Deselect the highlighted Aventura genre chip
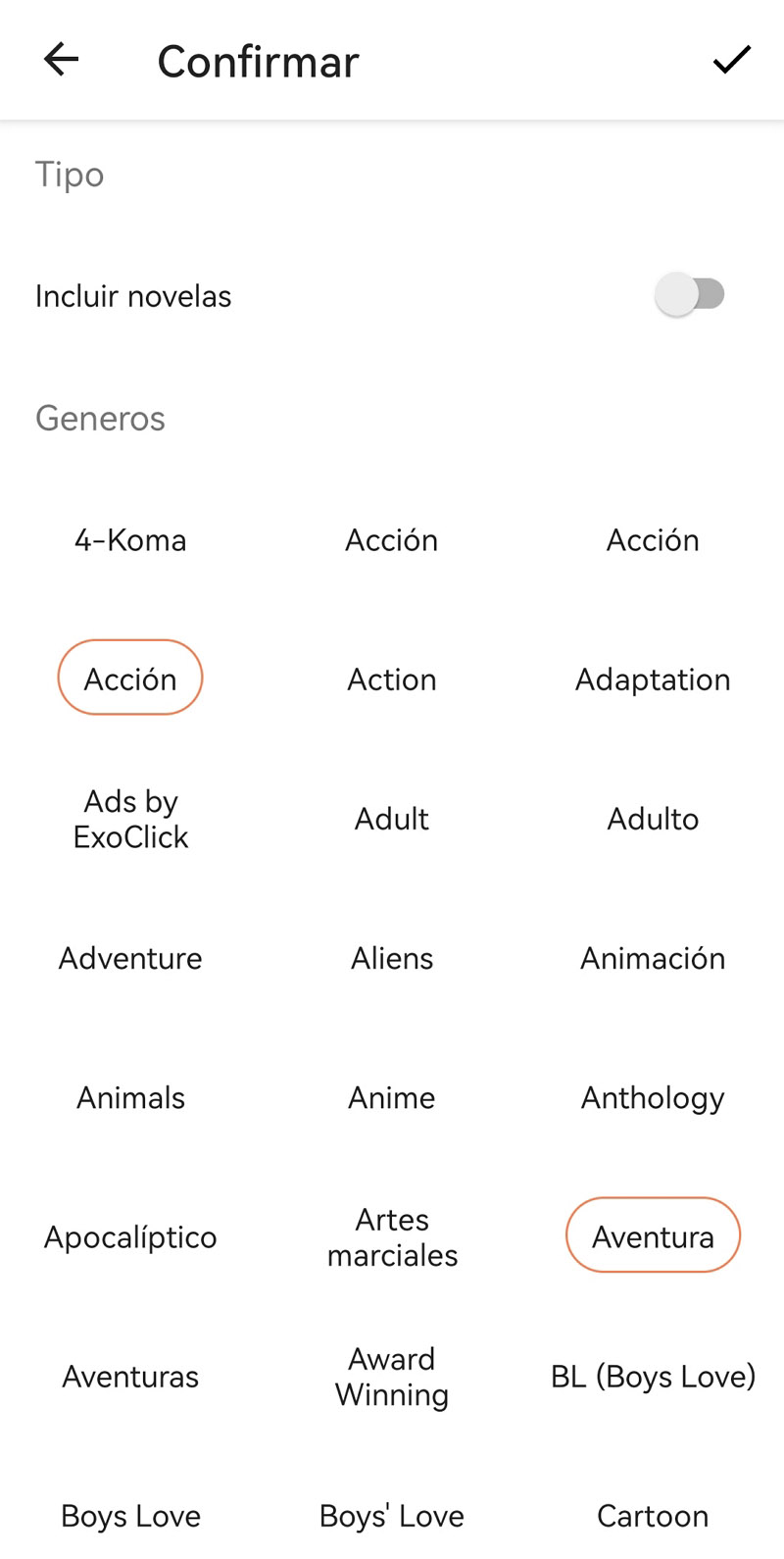Viewport: 784px width, 1559px height. [653, 1236]
